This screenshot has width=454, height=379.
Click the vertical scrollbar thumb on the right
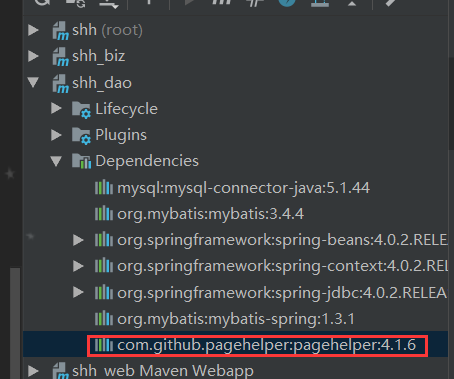[451, 103]
